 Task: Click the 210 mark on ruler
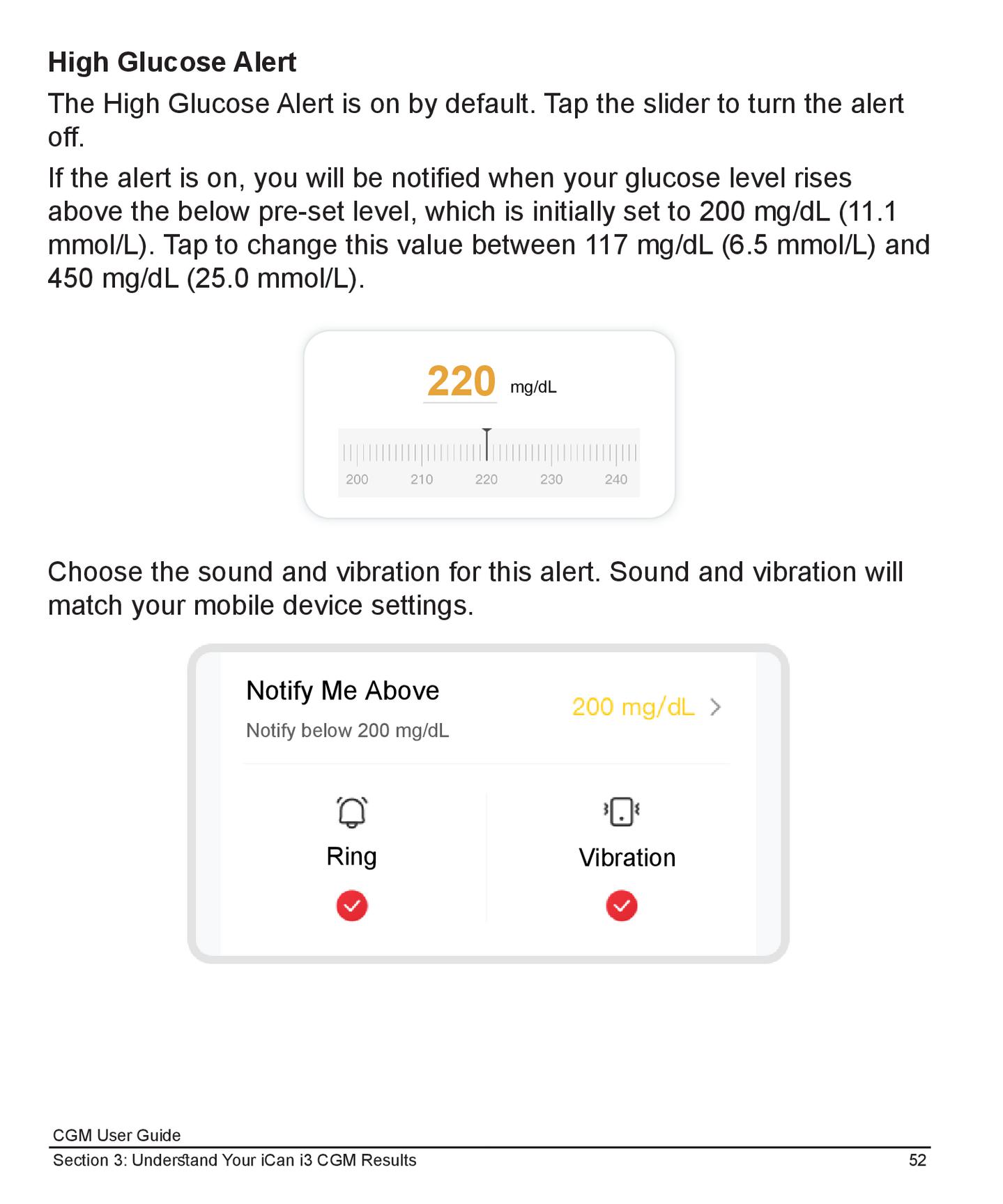coord(422,479)
